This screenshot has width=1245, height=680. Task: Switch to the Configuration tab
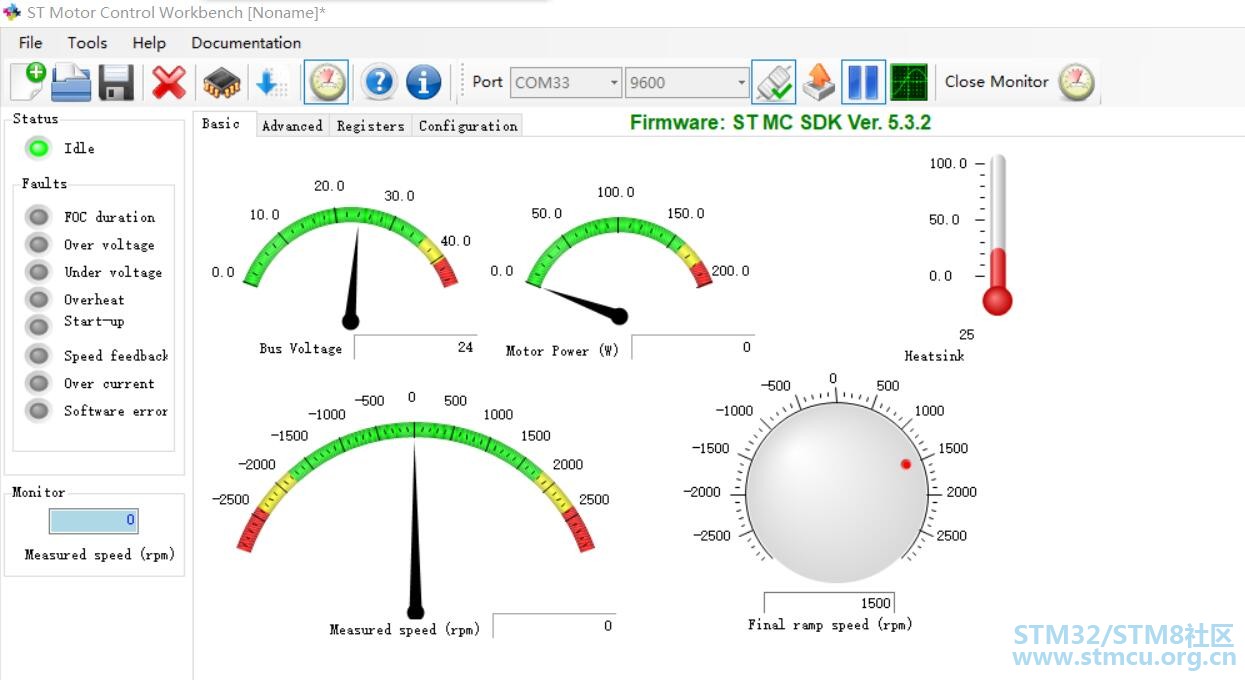point(468,125)
